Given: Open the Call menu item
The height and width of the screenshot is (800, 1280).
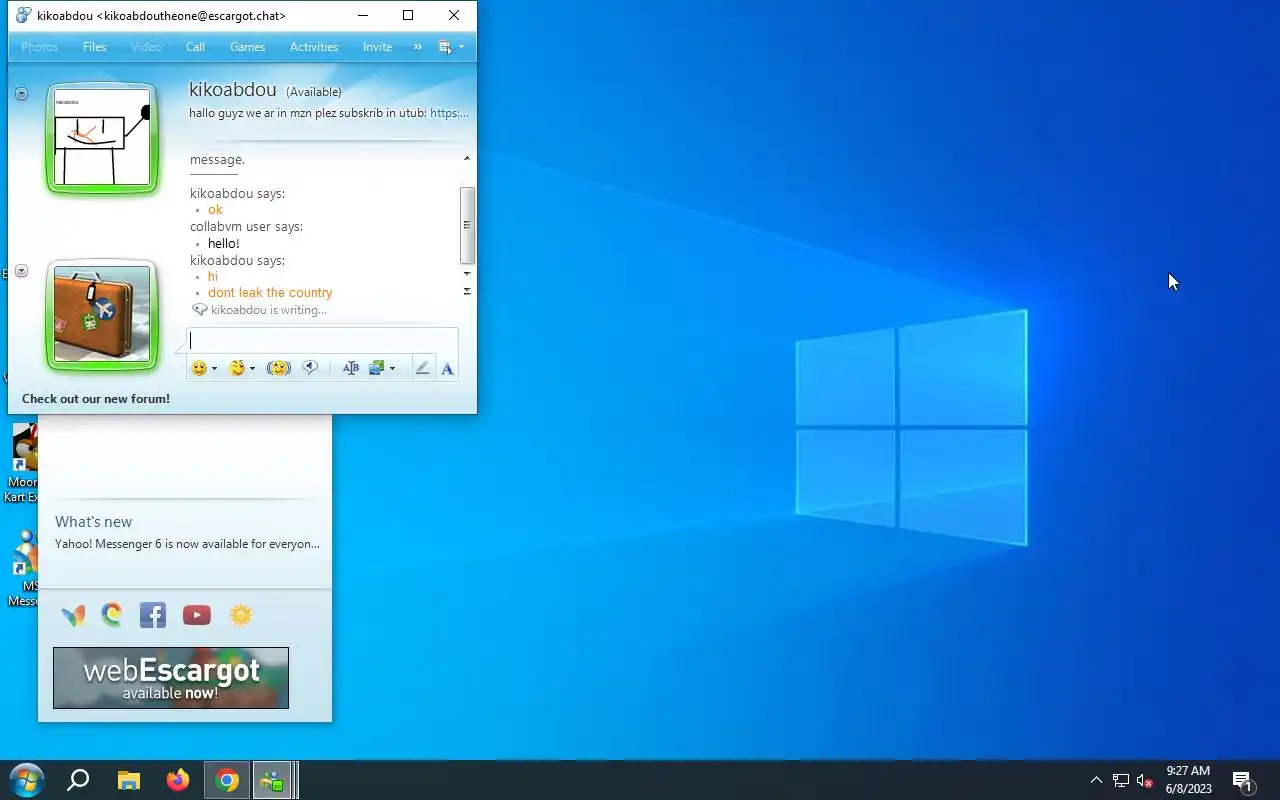Looking at the screenshot, I should pyautogui.click(x=195, y=47).
